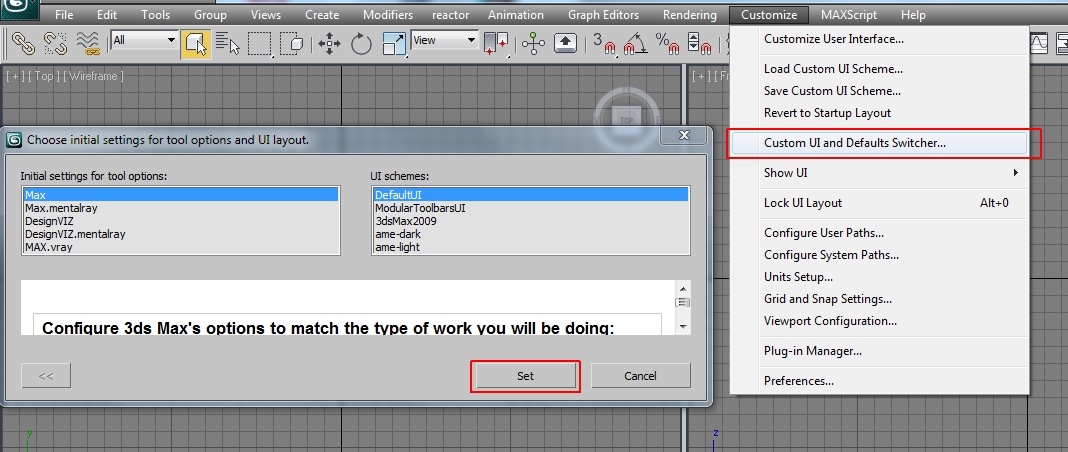This screenshot has width=1068, height=452.
Task: Activate the Select Object tool
Action: pyautogui.click(x=195, y=44)
